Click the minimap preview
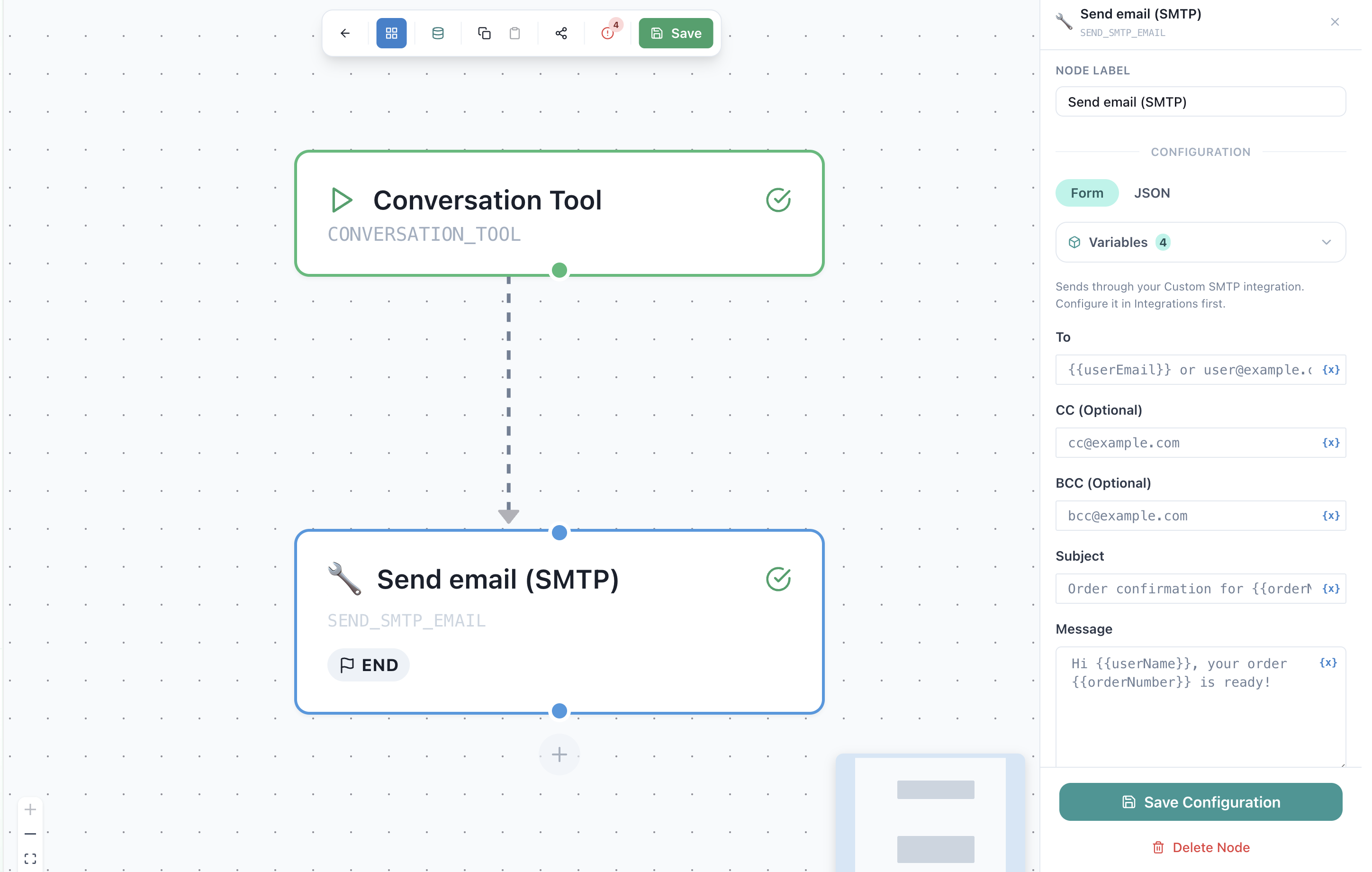The image size is (1372, 872). [930, 813]
